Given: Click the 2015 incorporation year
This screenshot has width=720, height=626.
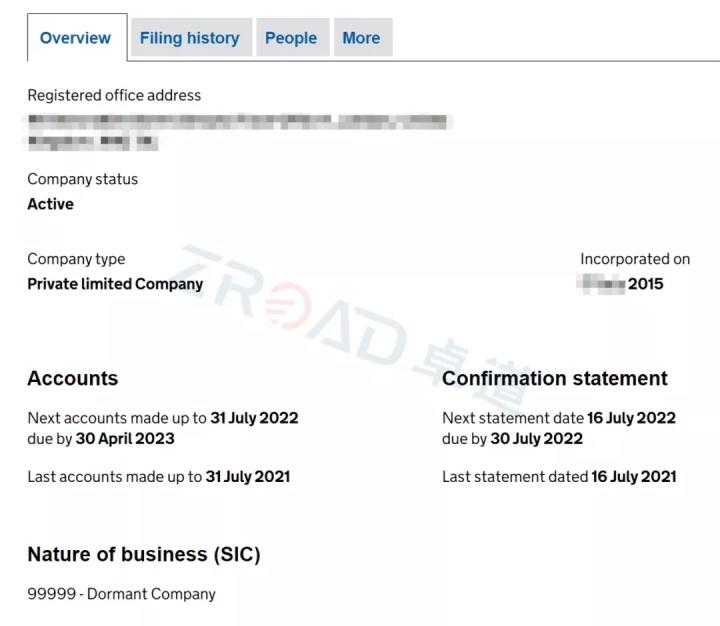Looking at the screenshot, I should tap(645, 284).
